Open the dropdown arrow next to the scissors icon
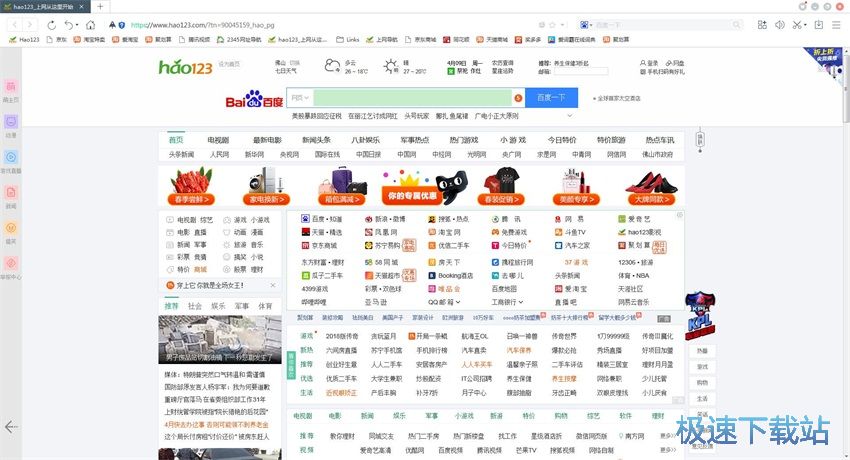The width and height of the screenshot is (850, 460). (805, 25)
